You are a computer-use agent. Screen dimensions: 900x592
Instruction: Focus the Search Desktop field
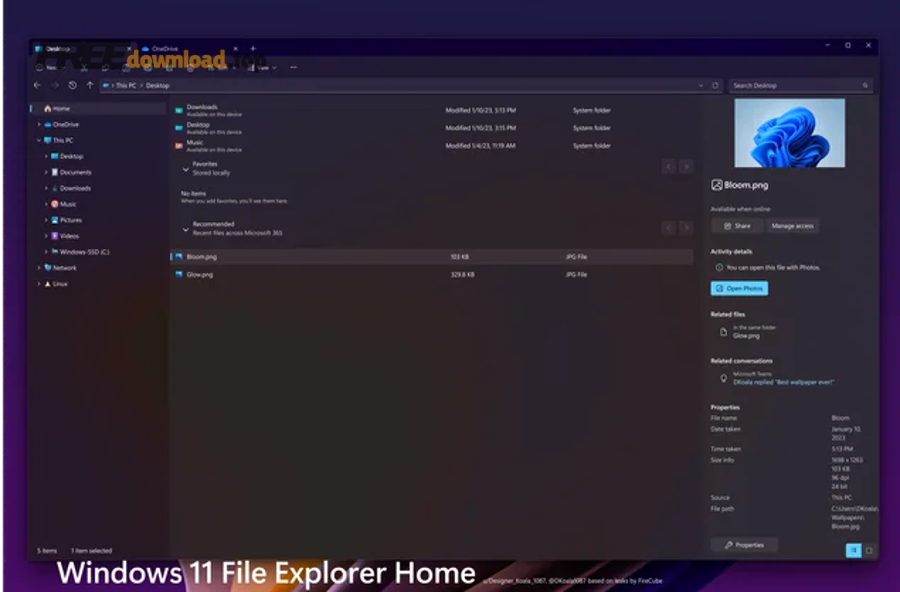(801, 86)
